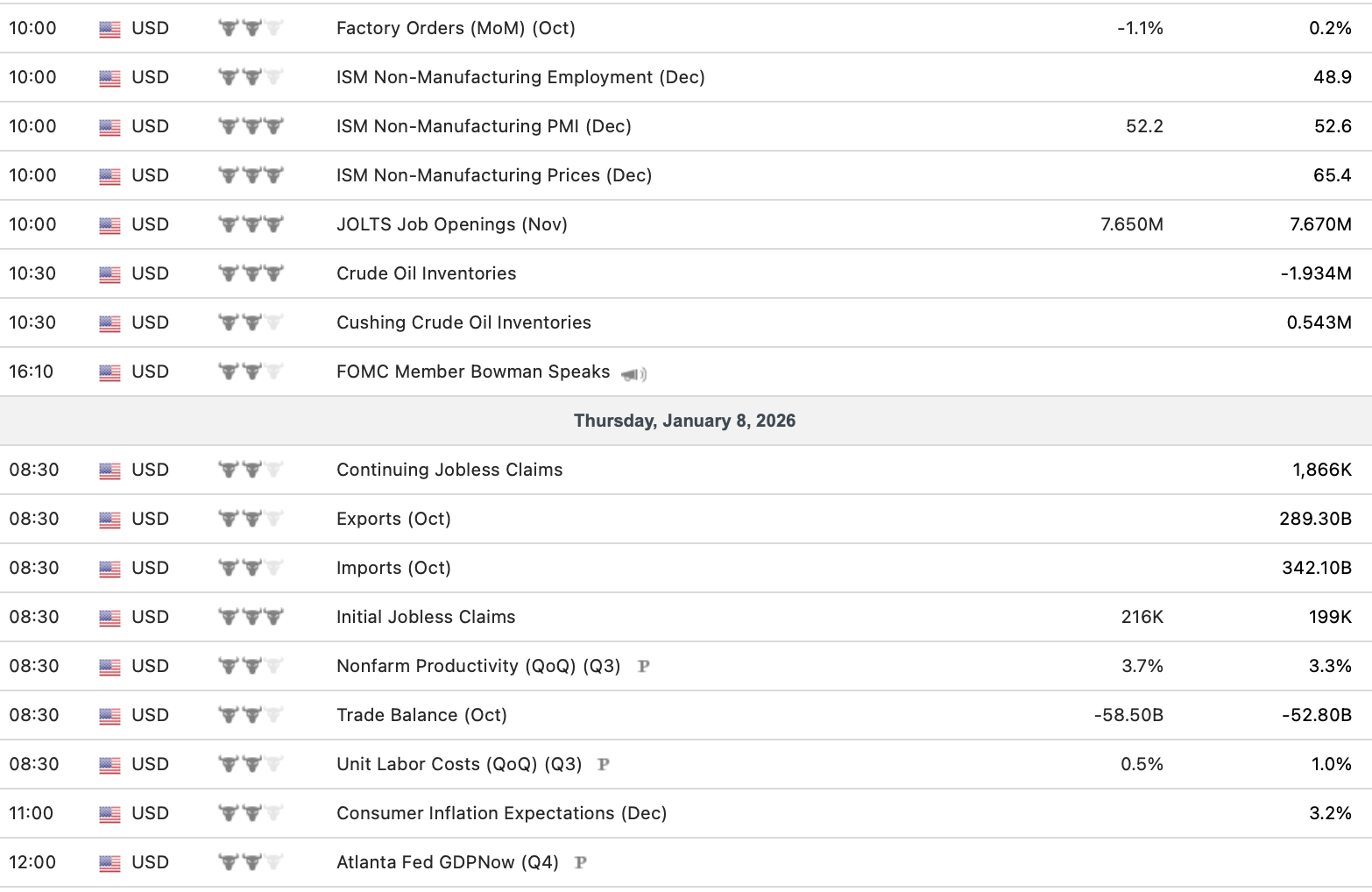Click the US flag in the Factory Orders row
Screen dimensions: 1372x892
click(110, 29)
